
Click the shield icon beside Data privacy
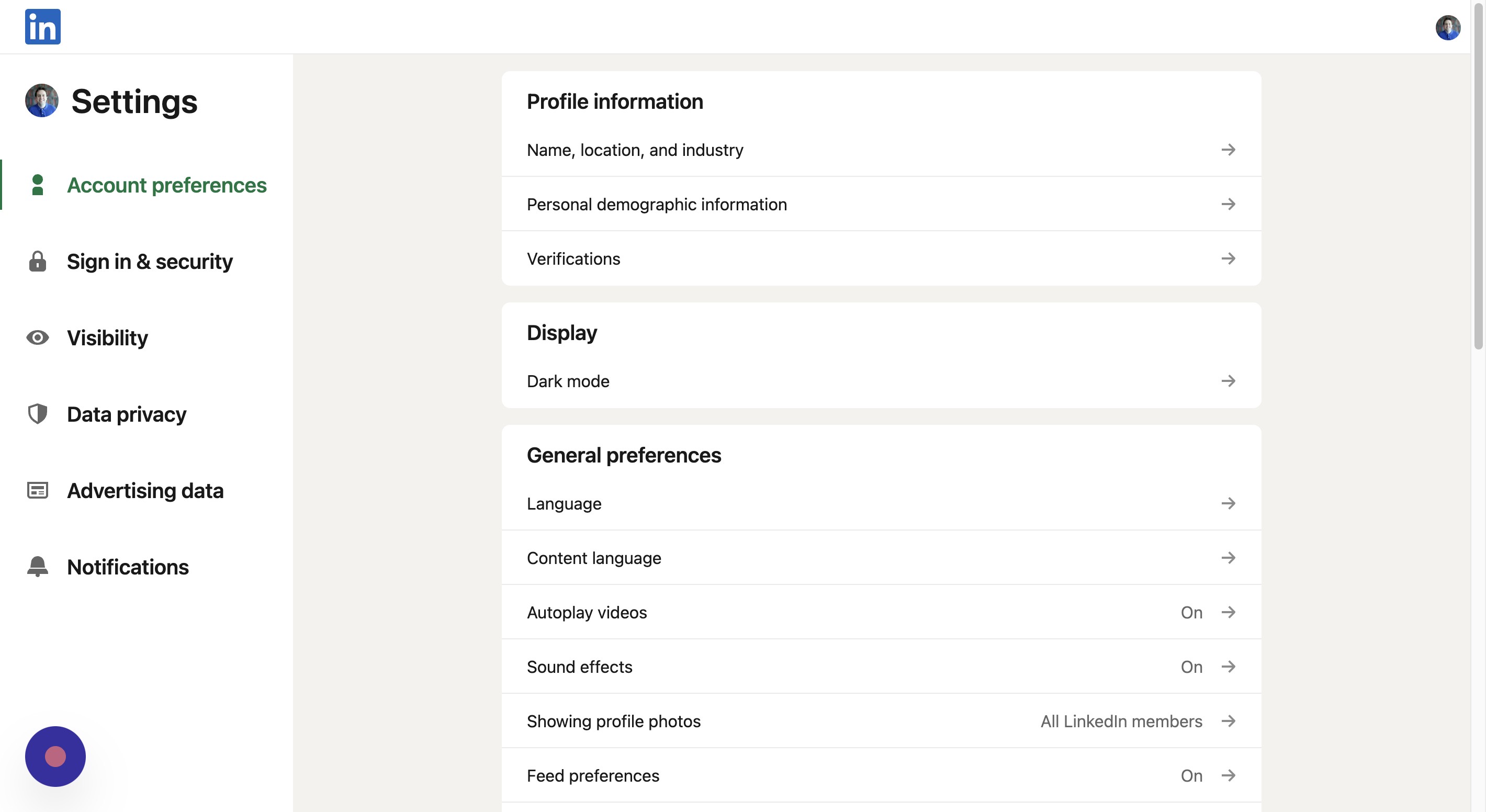[x=38, y=414]
